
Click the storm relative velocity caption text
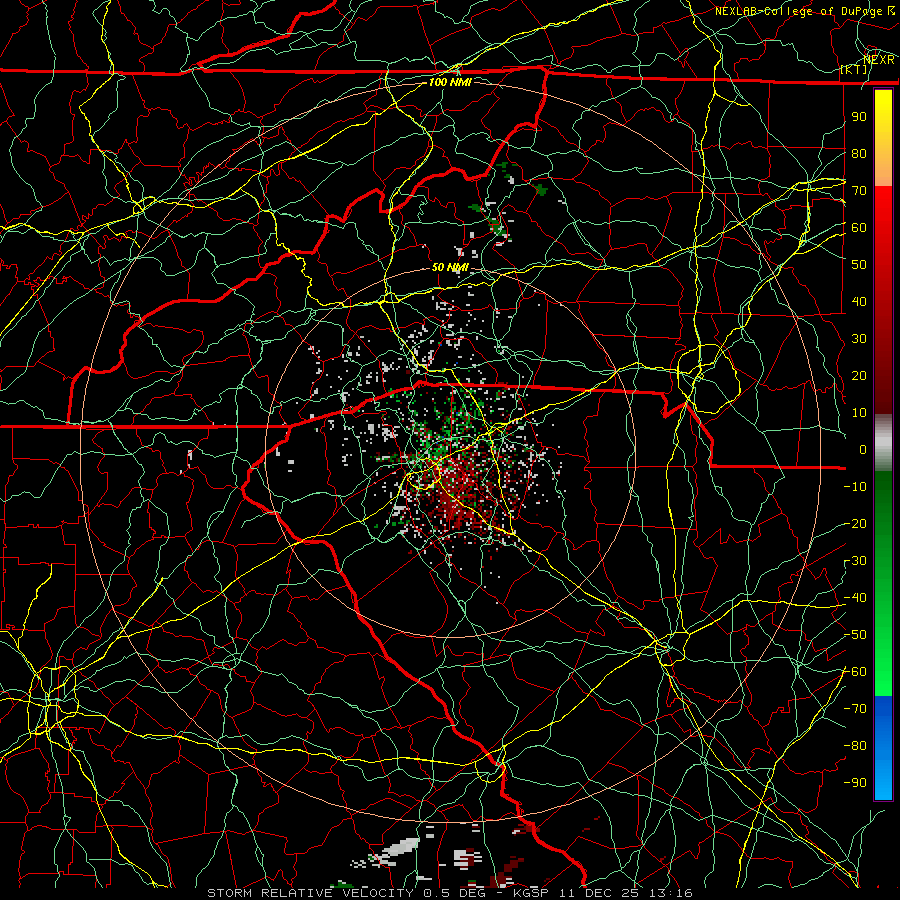coord(450,893)
